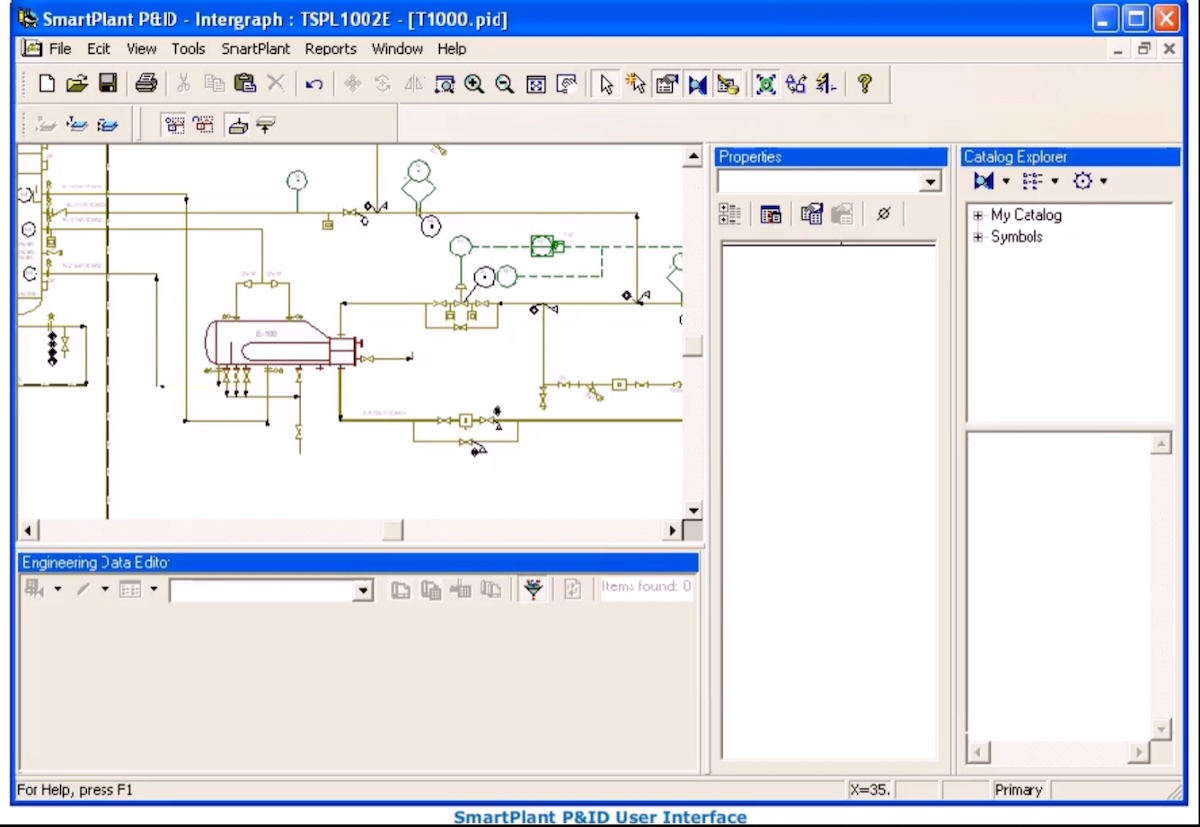Toggle the Catalog Explorer bowtie toolbar icon
Viewport: 1200px width, 827px height.
click(x=697, y=84)
